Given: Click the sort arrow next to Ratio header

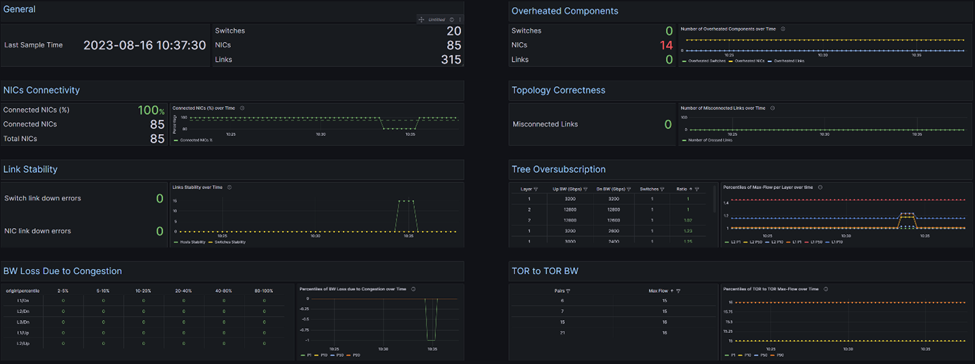Looking at the screenshot, I should pyautogui.click(x=690, y=189).
